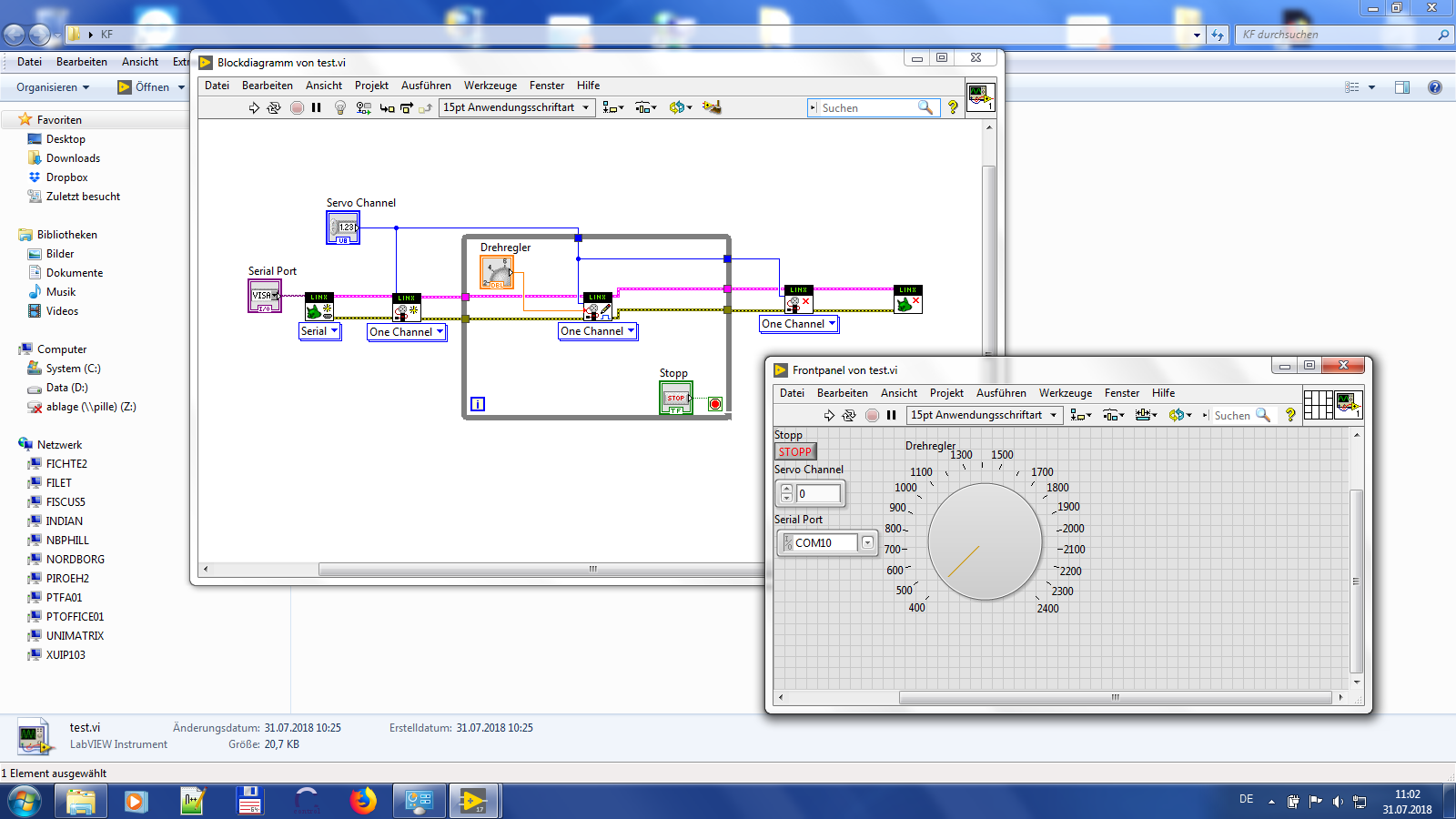Toggle retain wire values button
1456x819 pixels.
(x=363, y=107)
